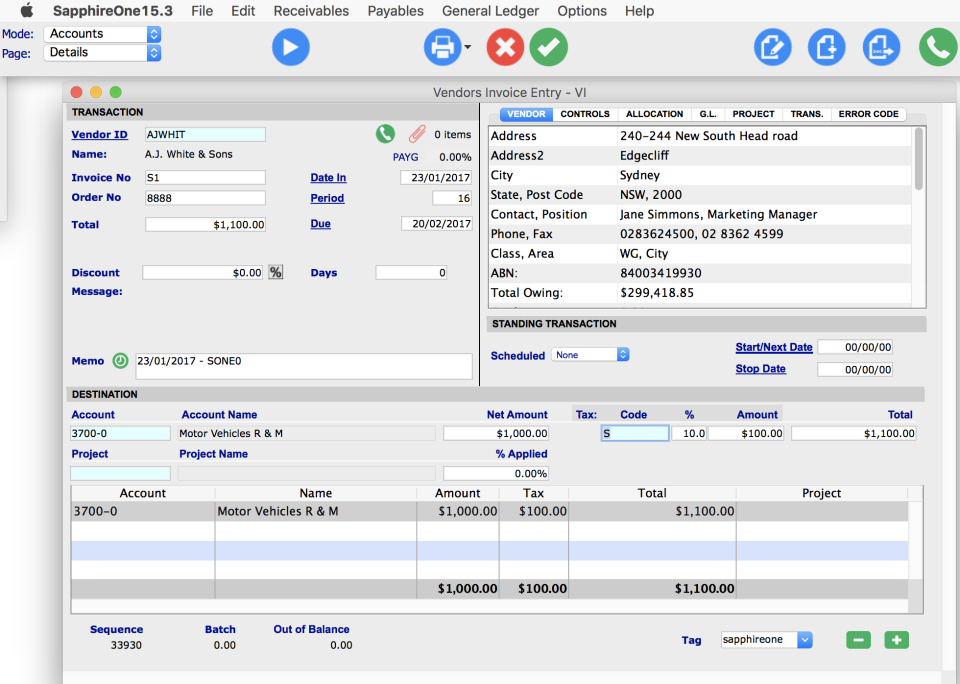Switch to the G.L. tab
960x684 pixels.
(708, 114)
